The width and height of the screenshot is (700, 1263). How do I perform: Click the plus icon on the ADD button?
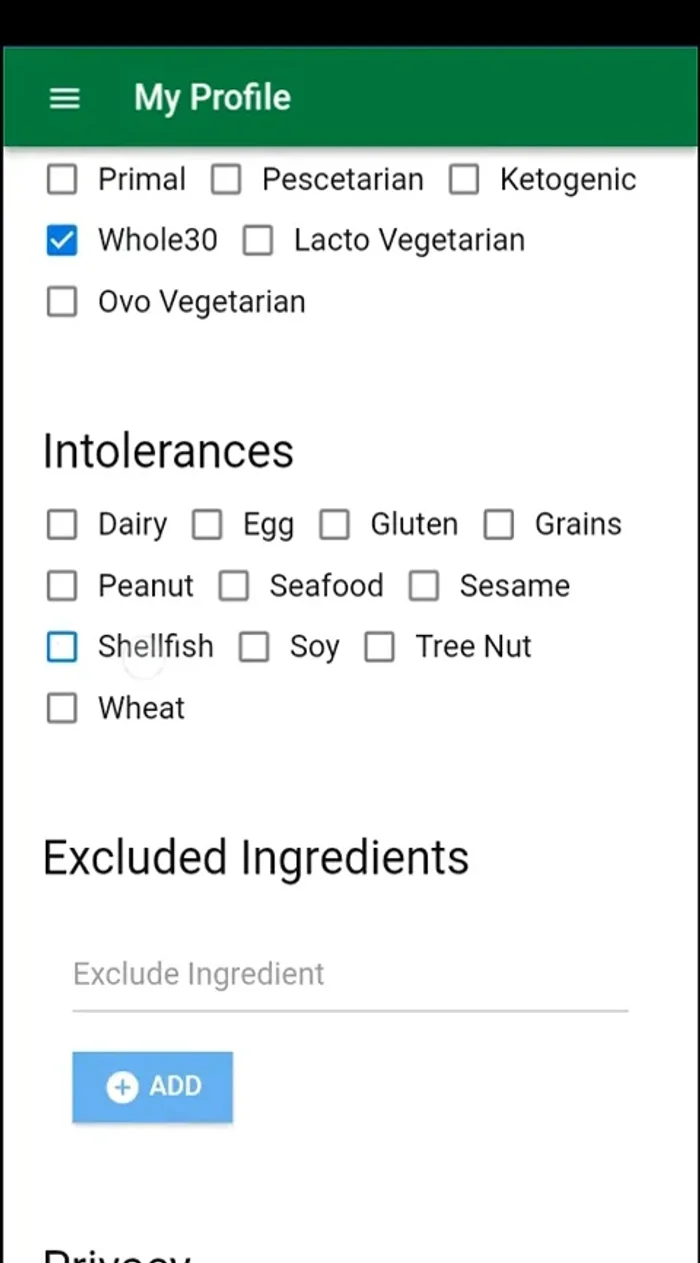(121, 1086)
